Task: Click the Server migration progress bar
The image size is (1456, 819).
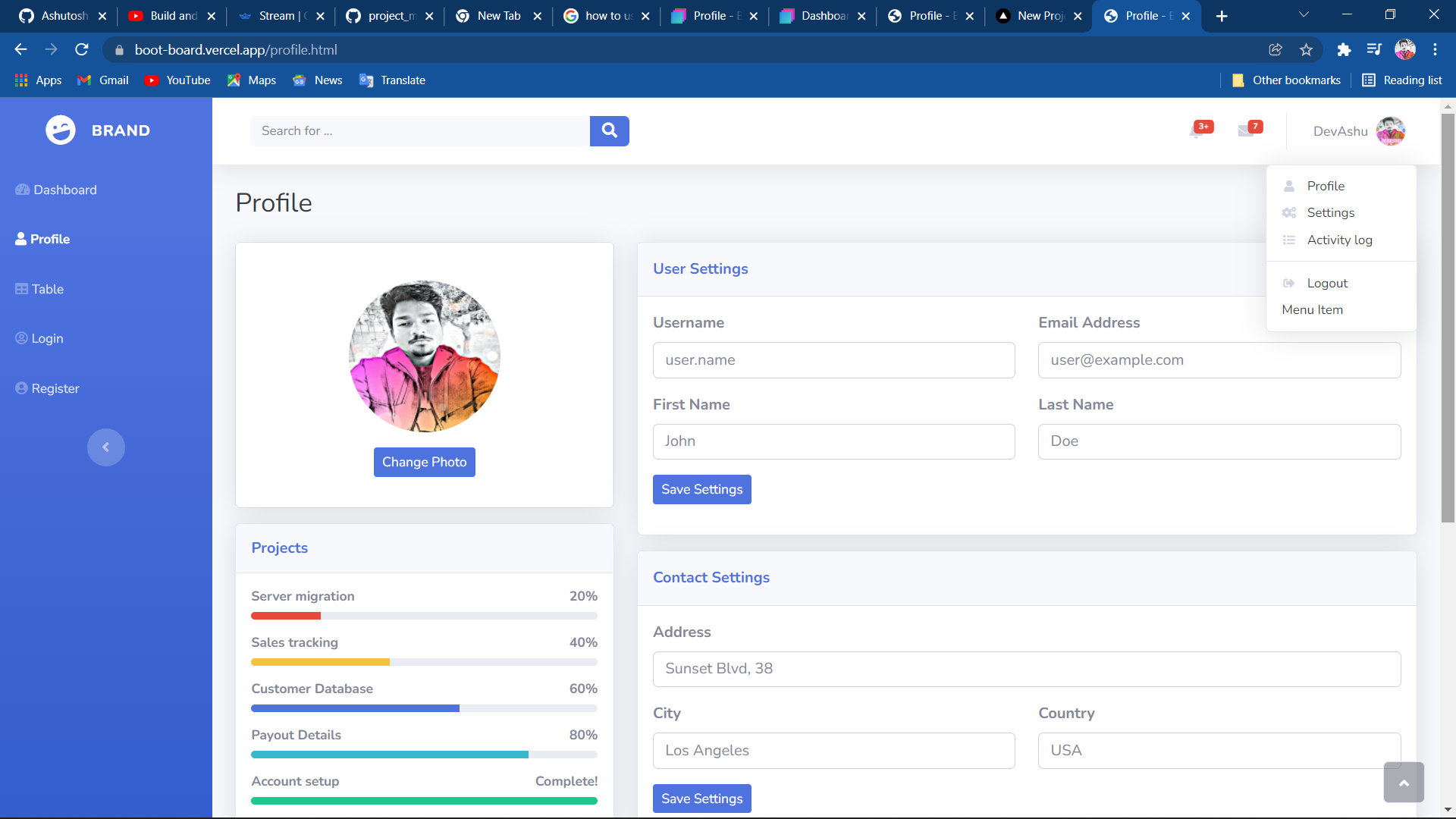Action: pos(424,617)
